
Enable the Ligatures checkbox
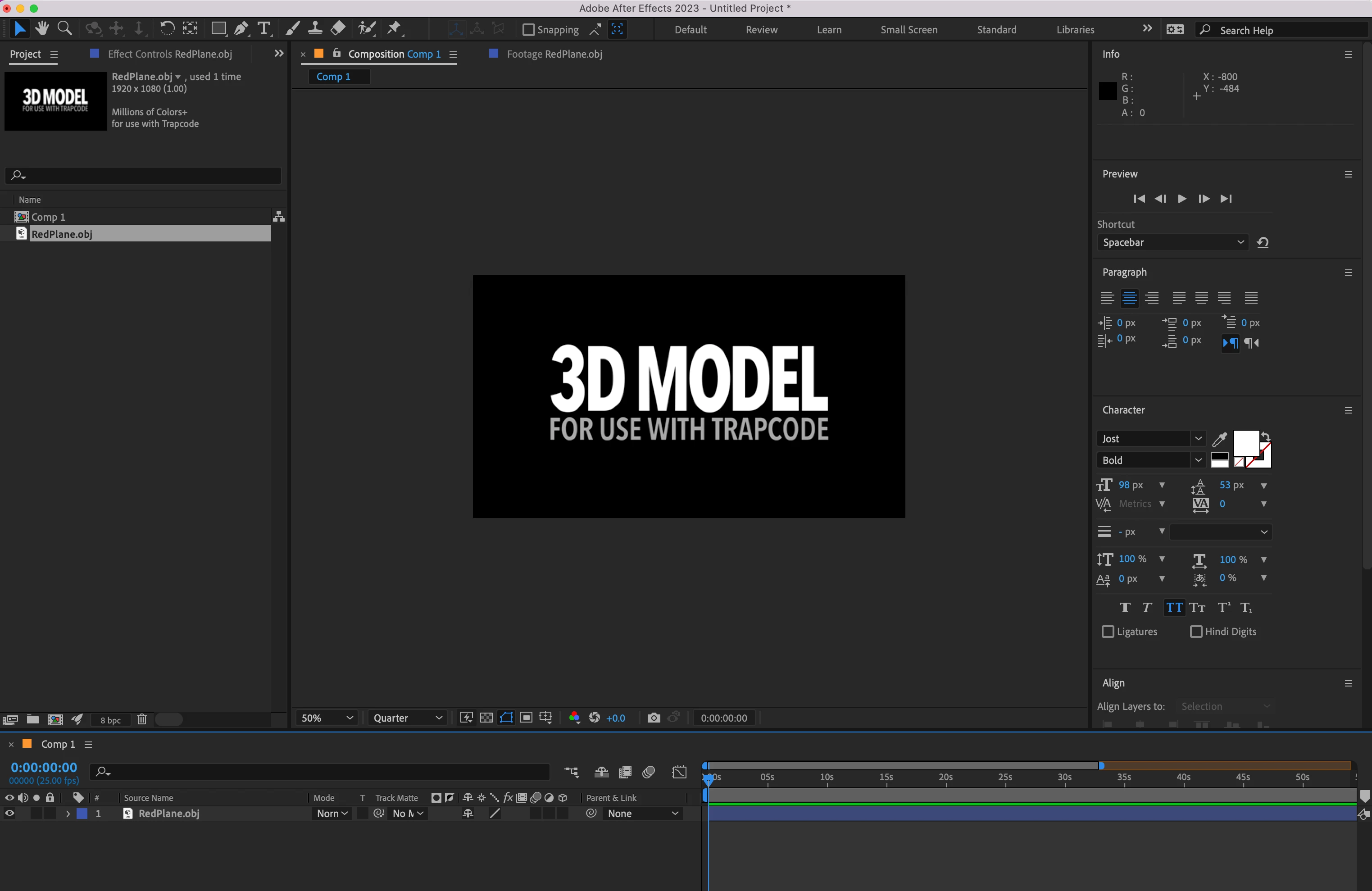click(1108, 632)
